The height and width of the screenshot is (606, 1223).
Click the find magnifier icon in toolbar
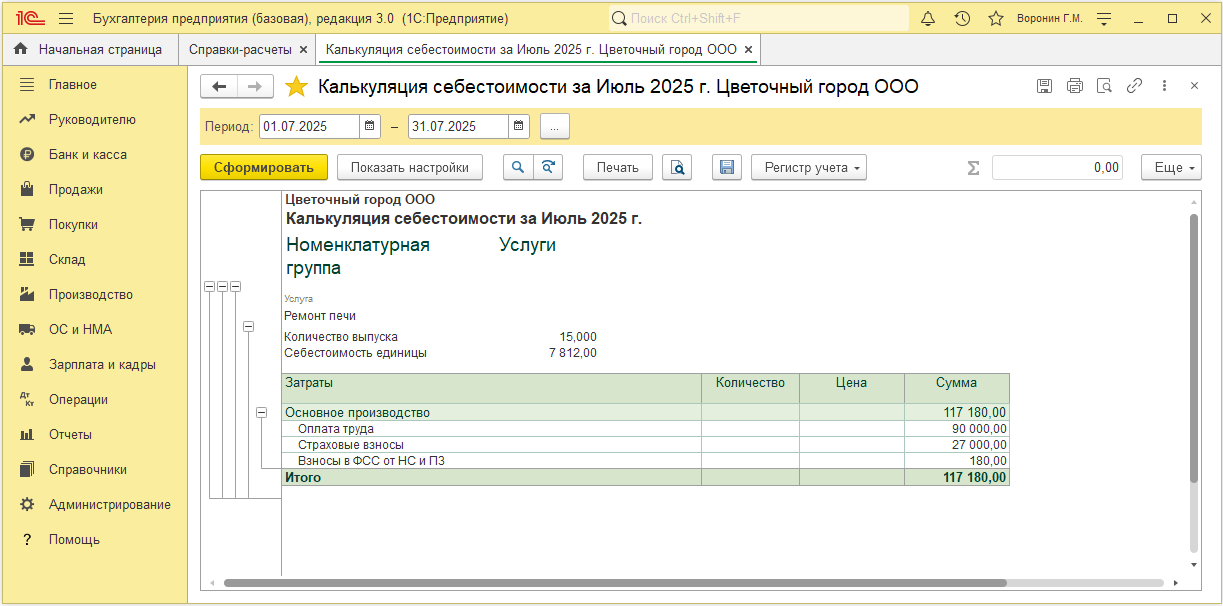tap(518, 167)
